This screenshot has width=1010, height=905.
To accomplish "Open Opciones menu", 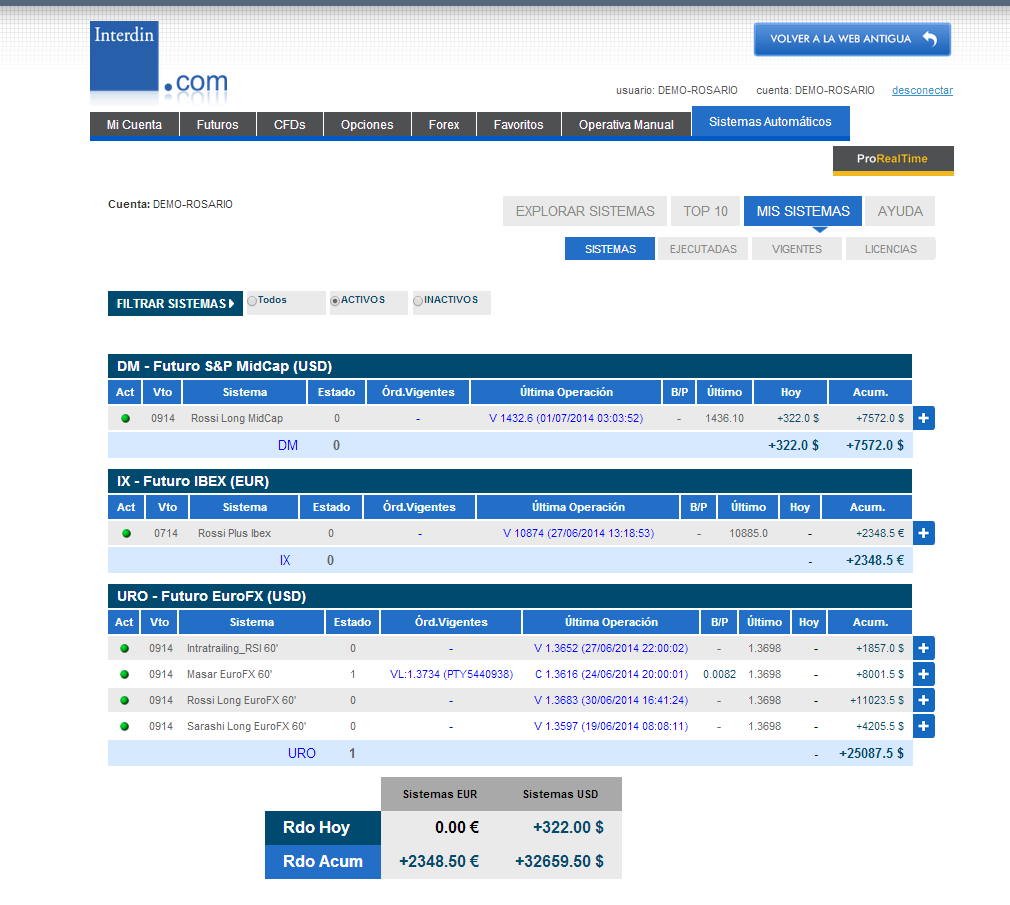I will tap(367, 125).
